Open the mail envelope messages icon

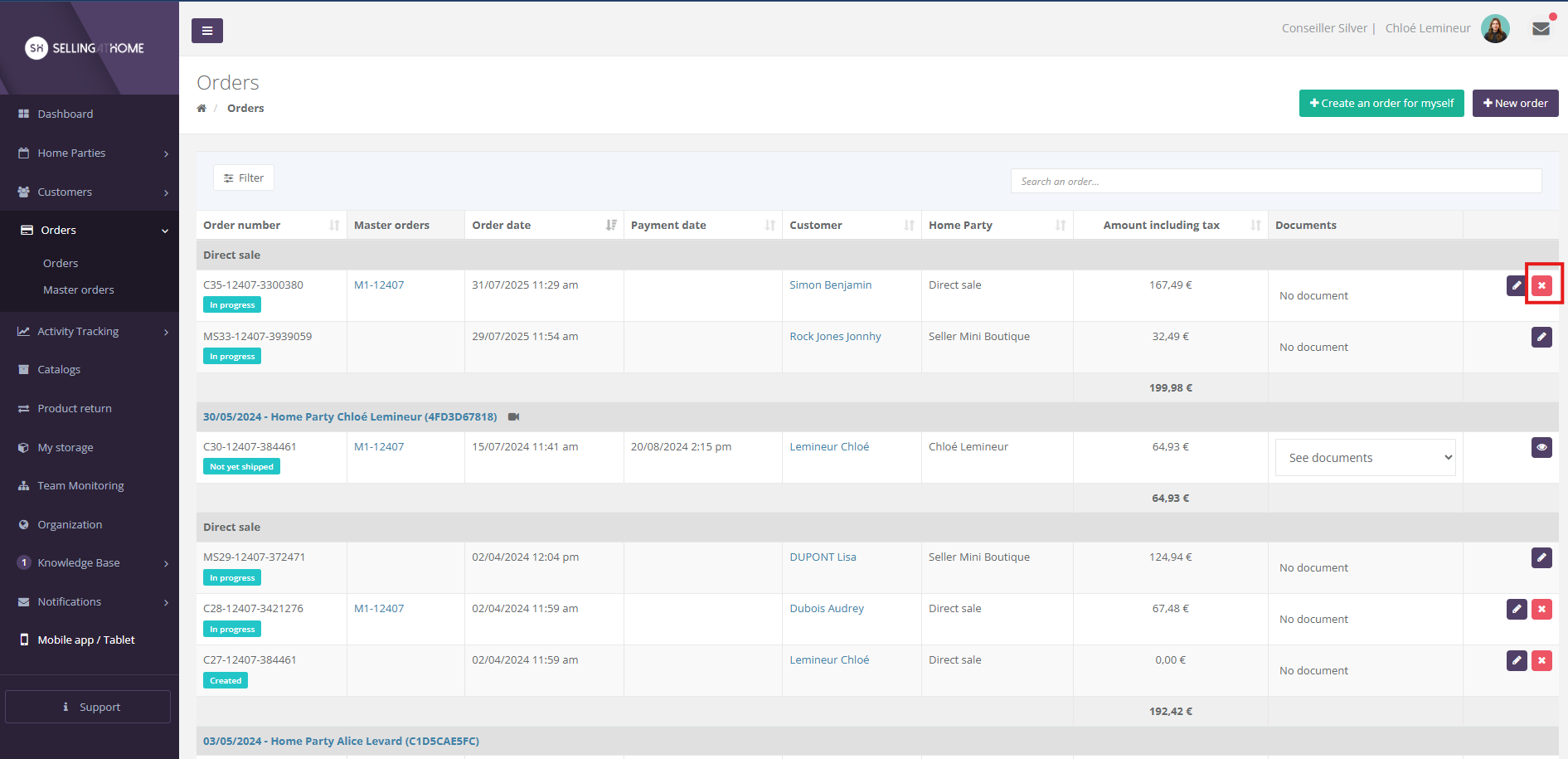[1541, 29]
